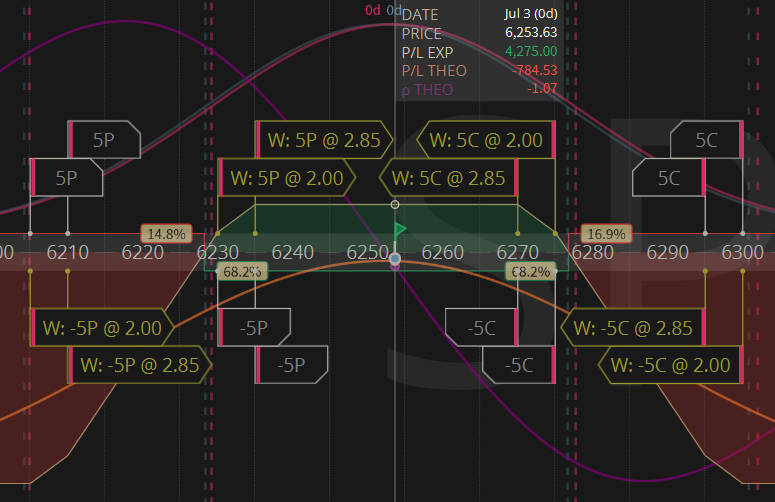This screenshot has width=775, height=502.
Task: Click the -1.07 rho THEO value
Action: pos(542,88)
